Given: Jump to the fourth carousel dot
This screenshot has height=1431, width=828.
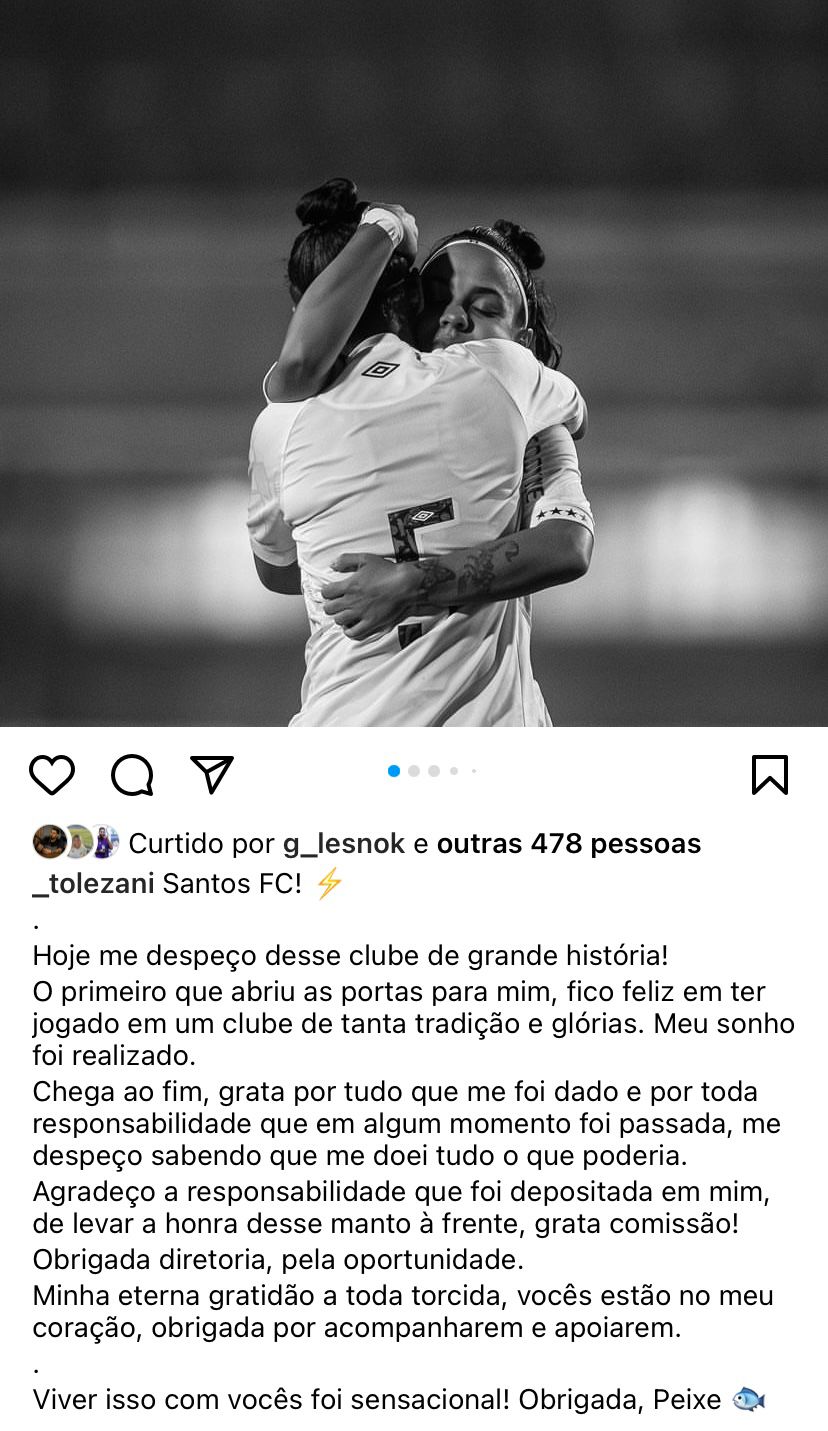Looking at the screenshot, I should (x=454, y=771).
